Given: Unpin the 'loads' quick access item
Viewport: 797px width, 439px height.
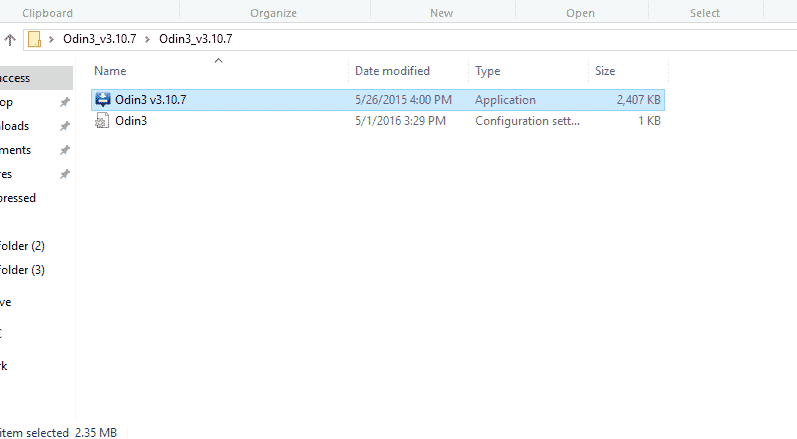Looking at the screenshot, I should coord(65,126).
